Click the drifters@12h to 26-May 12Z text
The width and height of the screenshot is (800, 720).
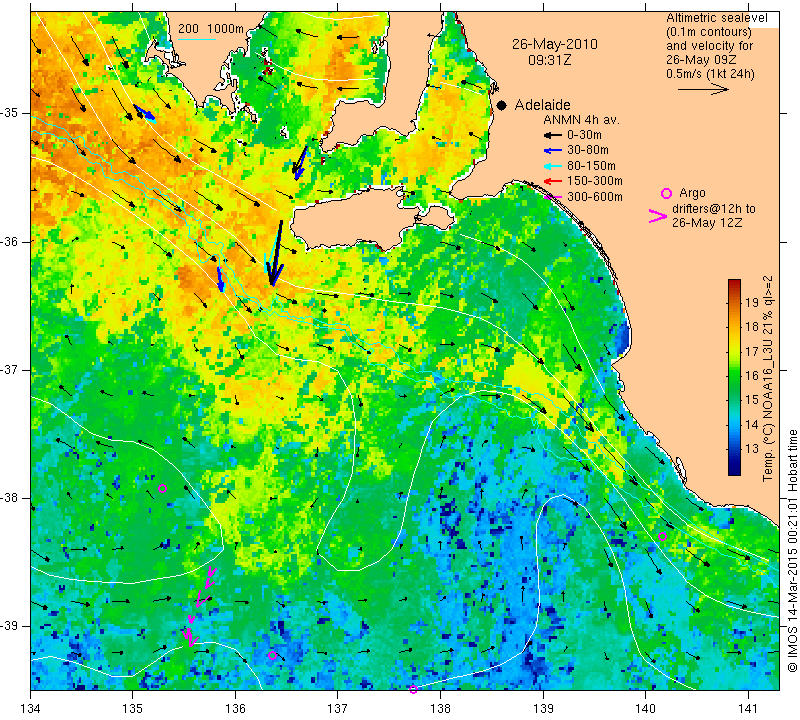pos(713,216)
